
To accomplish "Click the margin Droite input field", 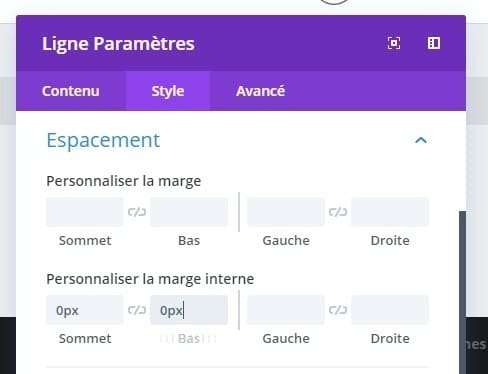I will click(x=390, y=212).
